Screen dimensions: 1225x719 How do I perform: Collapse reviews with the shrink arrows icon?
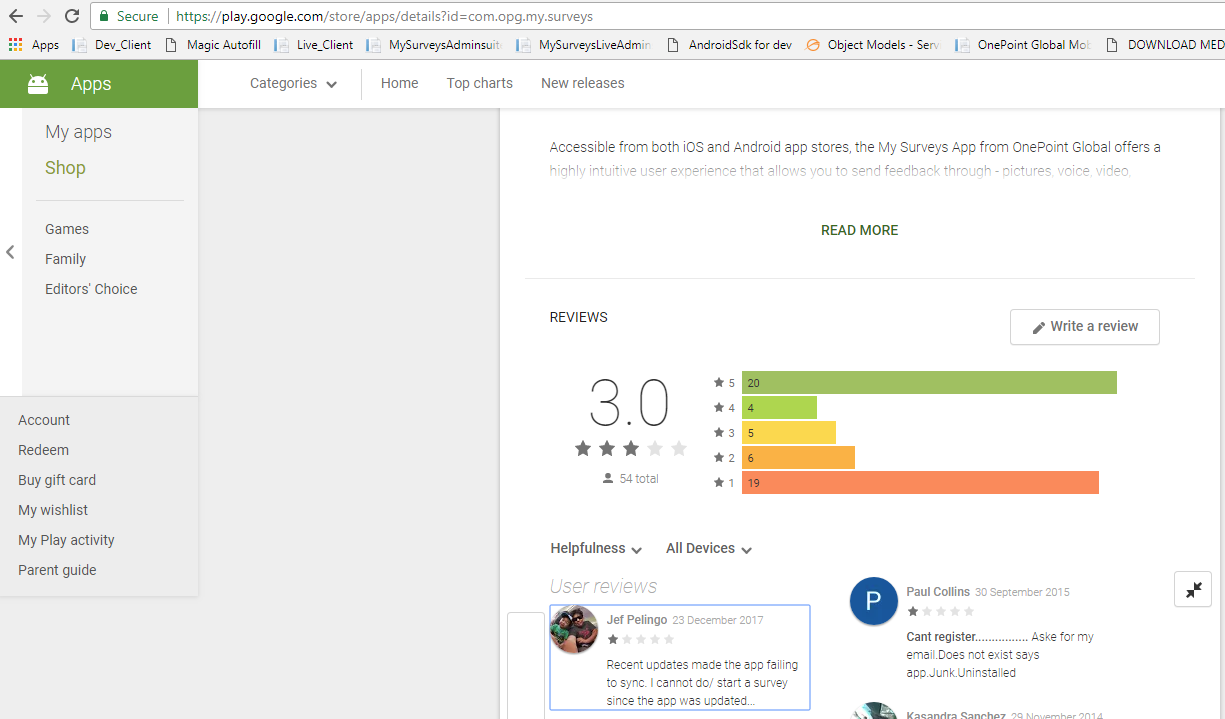coord(1193,590)
